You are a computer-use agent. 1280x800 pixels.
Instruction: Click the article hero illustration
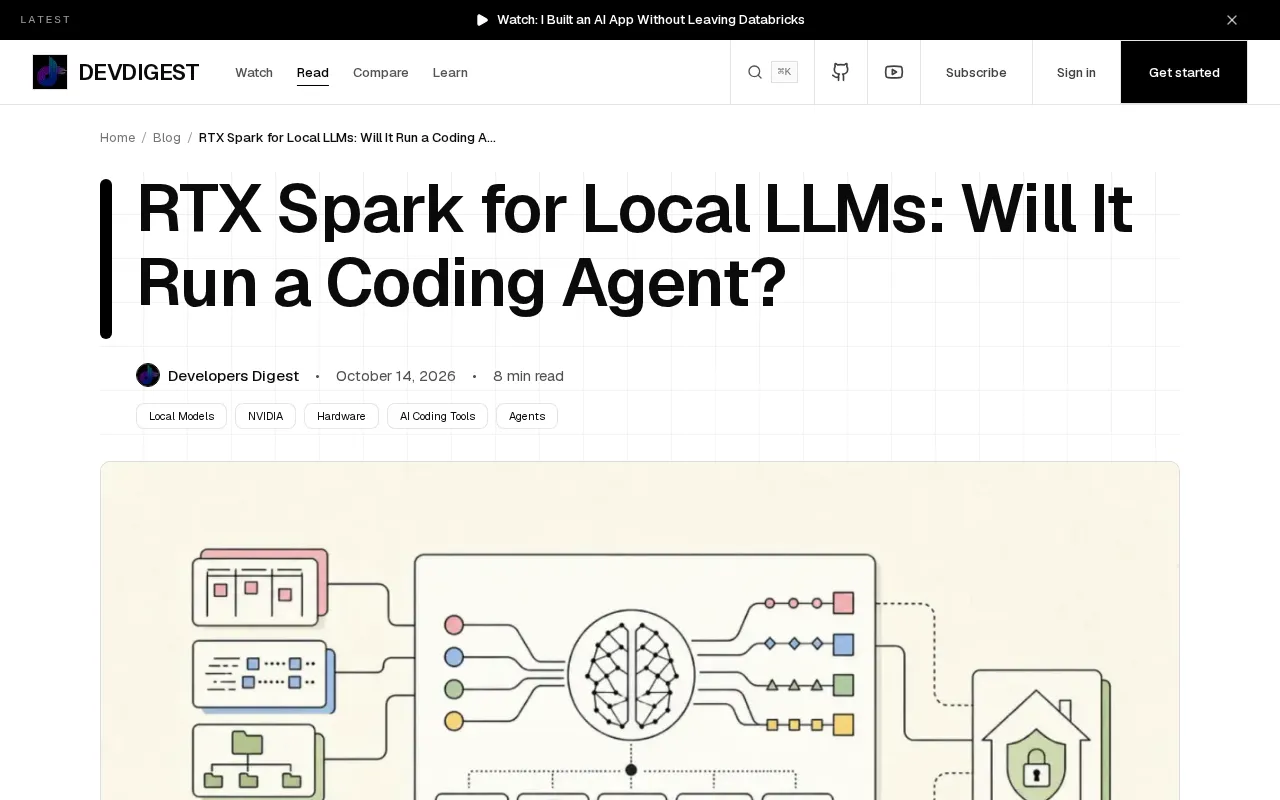[x=640, y=631]
